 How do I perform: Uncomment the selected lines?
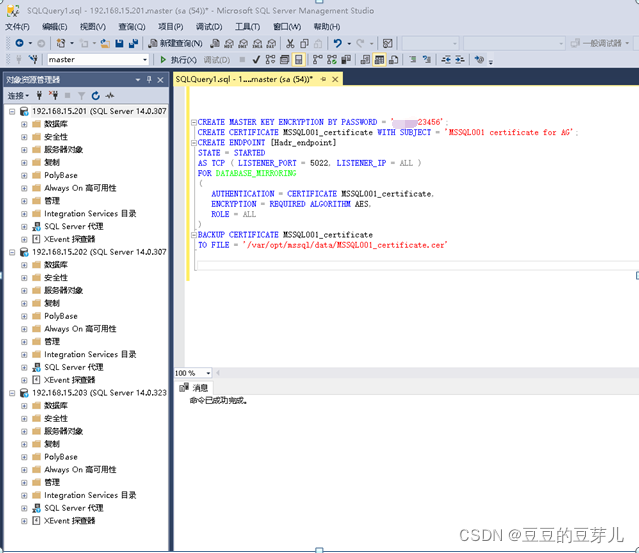point(427,59)
